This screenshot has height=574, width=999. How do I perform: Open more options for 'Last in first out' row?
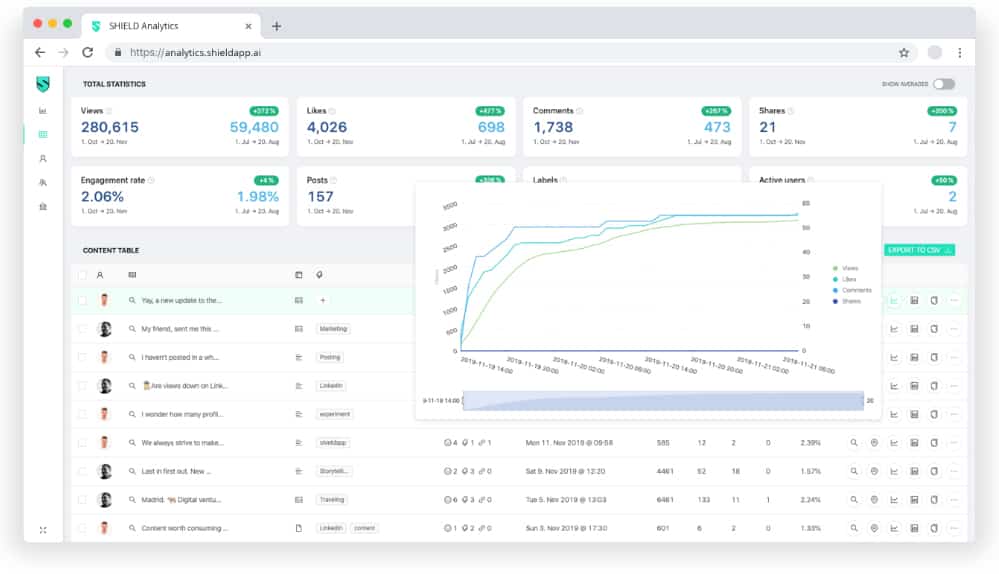[x=953, y=471]
